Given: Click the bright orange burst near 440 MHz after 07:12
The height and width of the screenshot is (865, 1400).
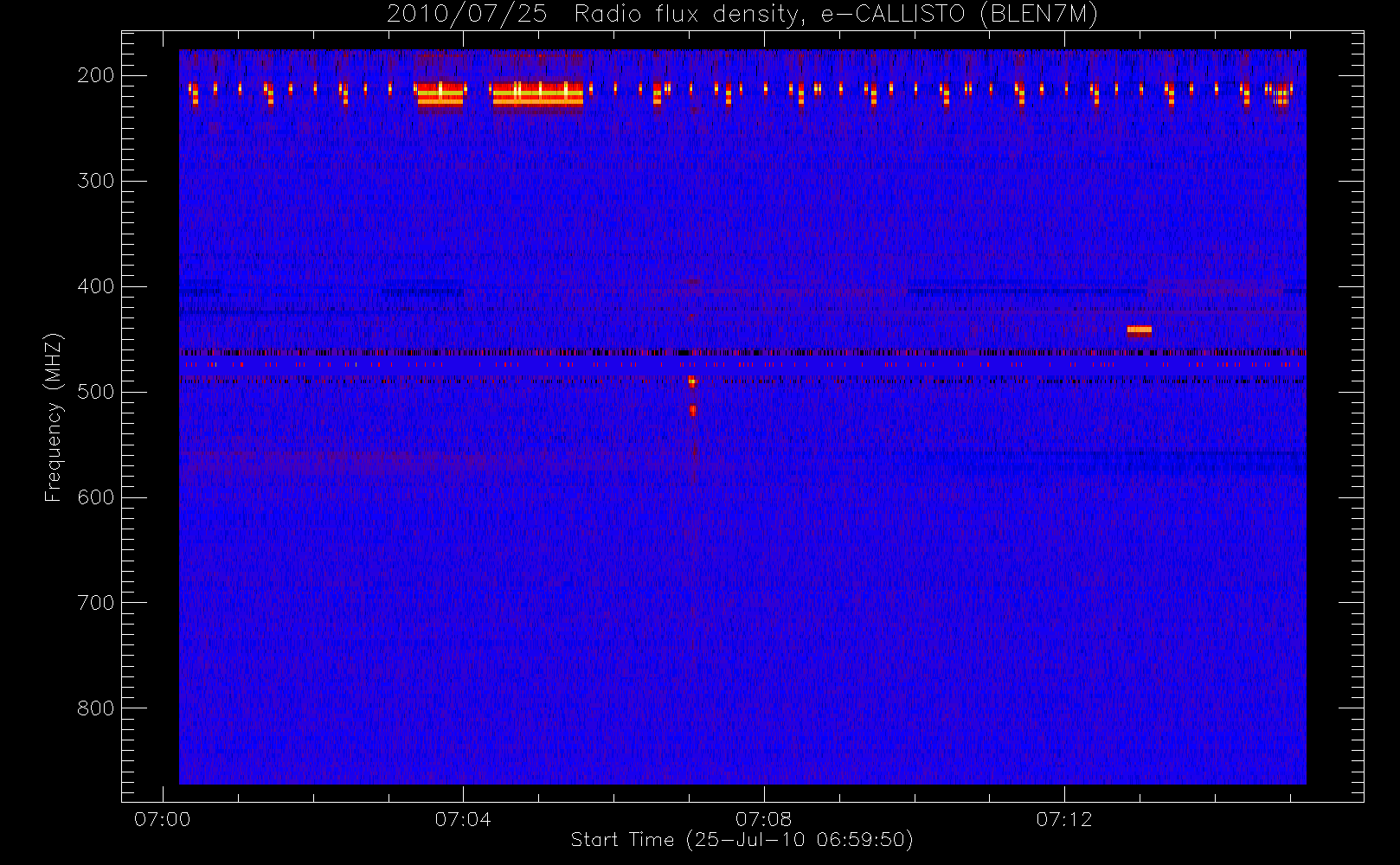Looking at the screenshot, I should click(x=1140, y=330).
